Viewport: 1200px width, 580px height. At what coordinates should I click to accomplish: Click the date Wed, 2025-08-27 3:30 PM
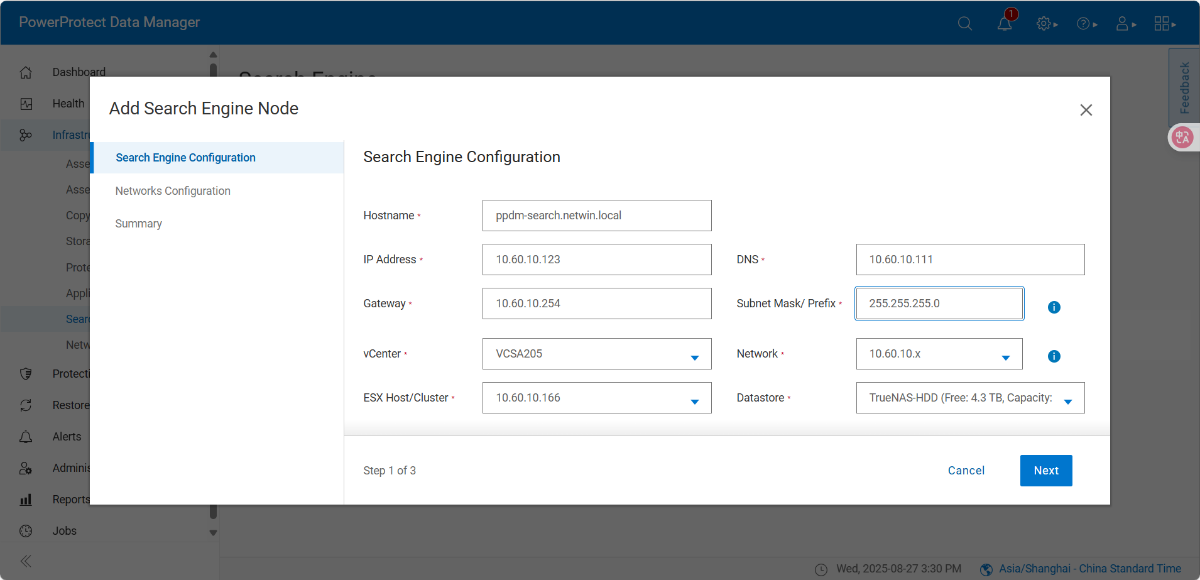(899, 569)
